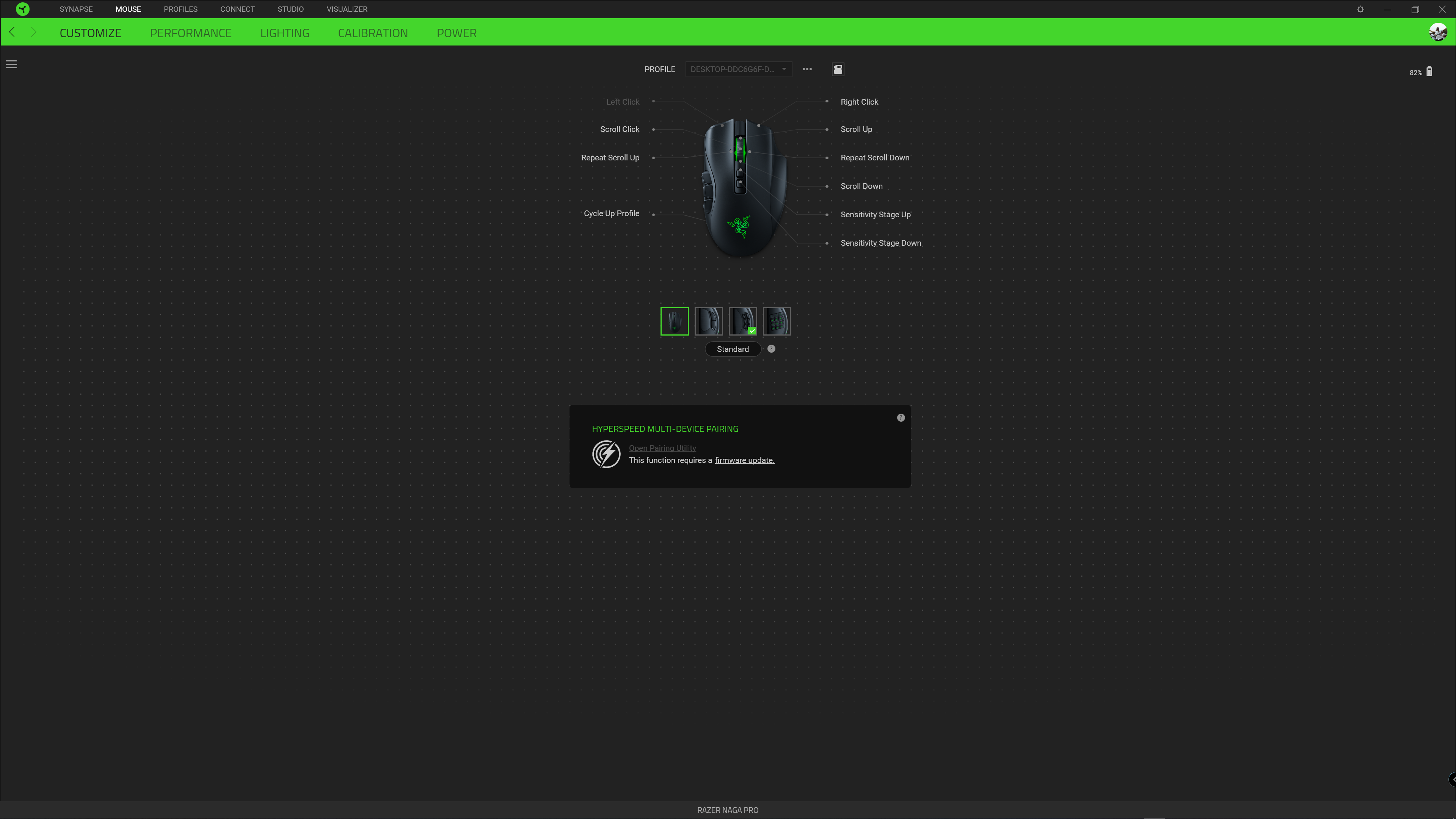Open the STUDIO menu item
Image resolution: width=1456 pixels, height=819 pixels.
(290, 9)
